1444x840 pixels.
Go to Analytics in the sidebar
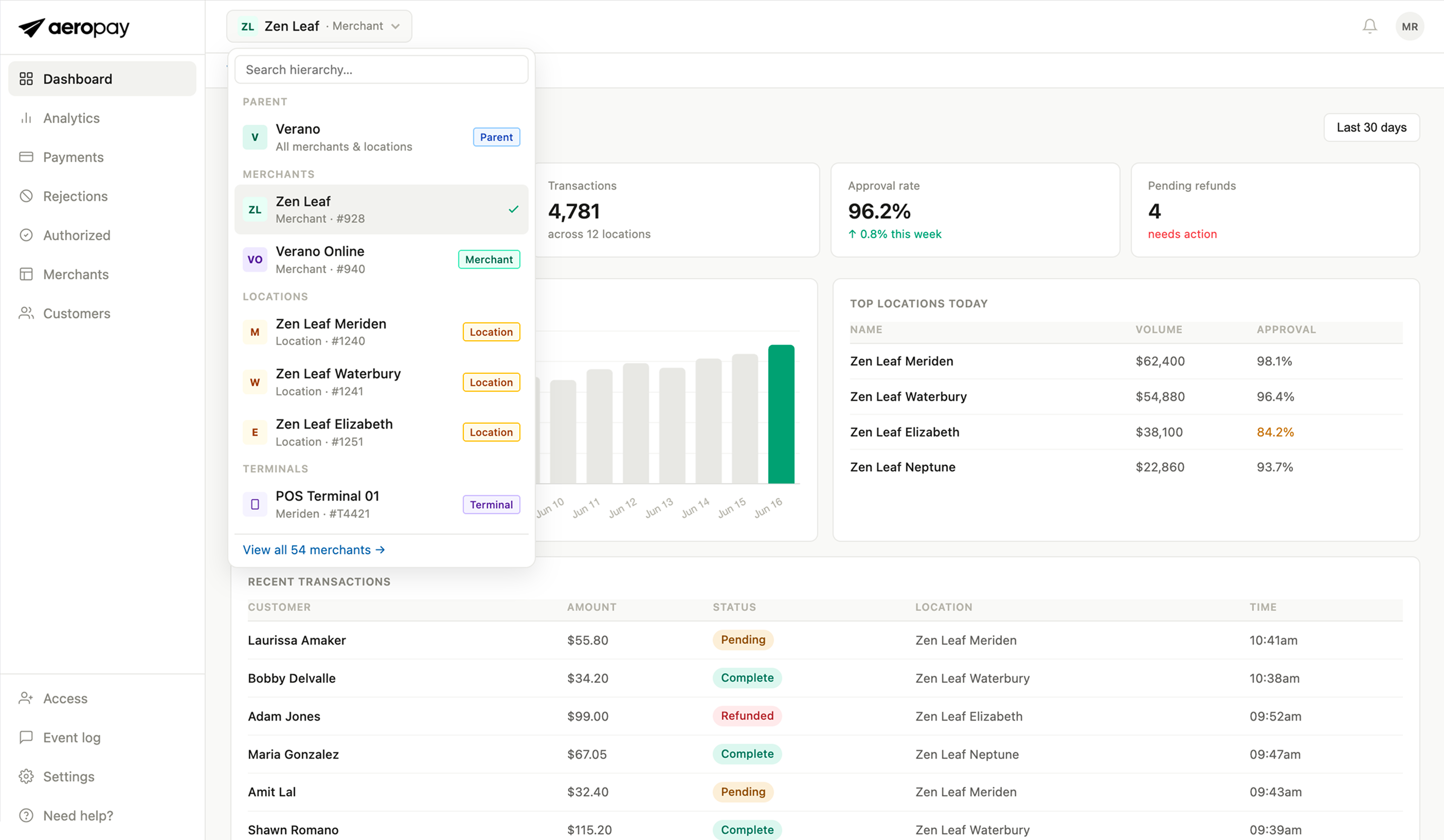102,118
